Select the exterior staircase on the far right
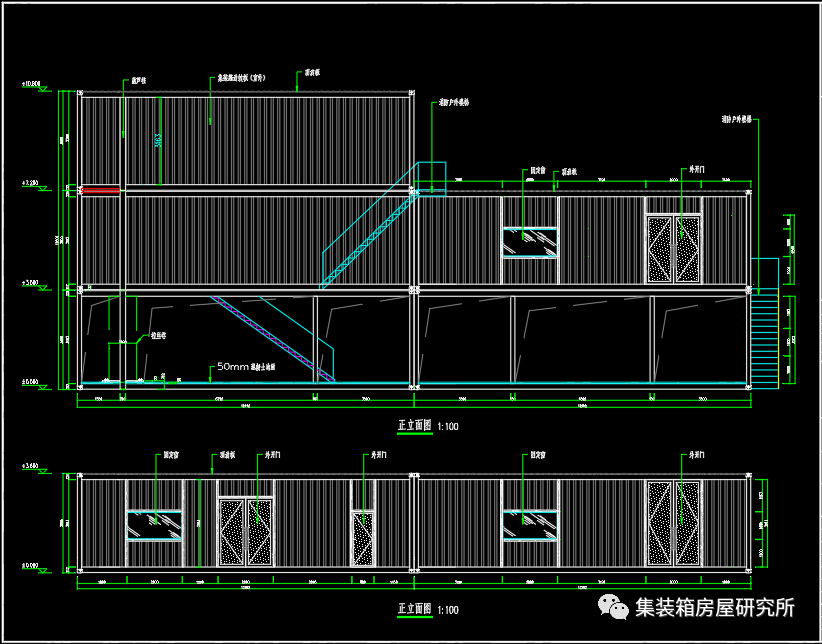This screenshot has height=644, width=822. (763, 340)
